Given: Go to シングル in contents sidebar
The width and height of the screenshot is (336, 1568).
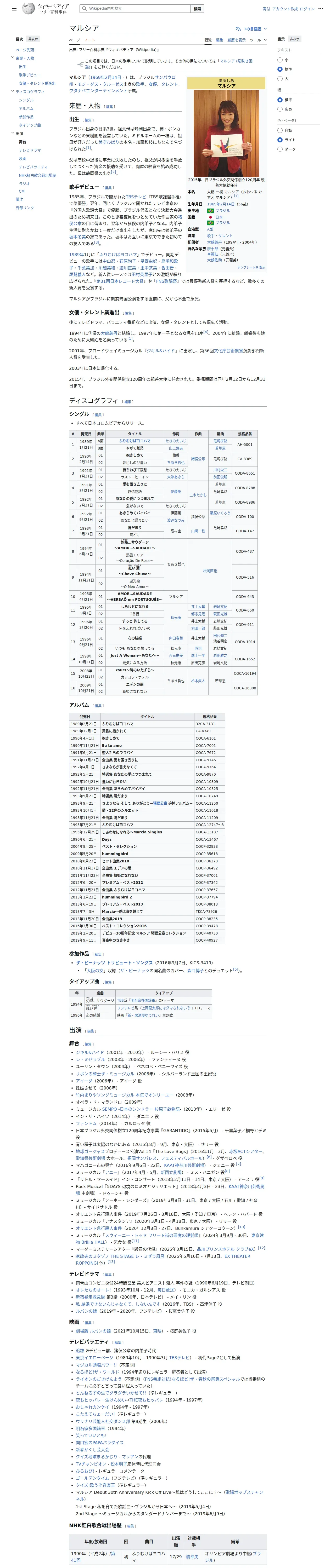Looking at the screenshot, I should (x=26, y=100).
